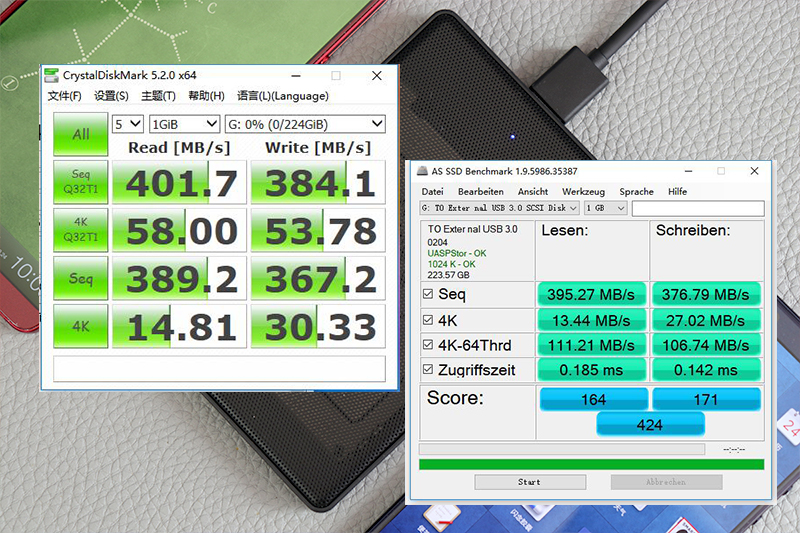This screenshot has height=533, width=800.
Task: Open the Werkzeug menu in AS SSD
Action: click(x=583, y=192)
